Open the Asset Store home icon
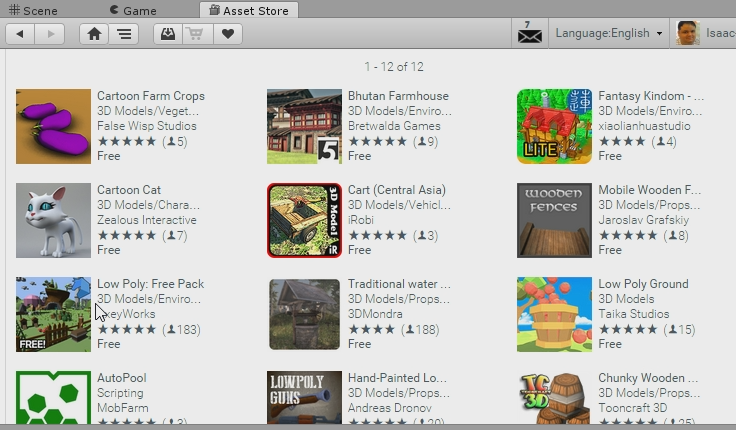Screen dimensions: 736x430 point(94,34)
